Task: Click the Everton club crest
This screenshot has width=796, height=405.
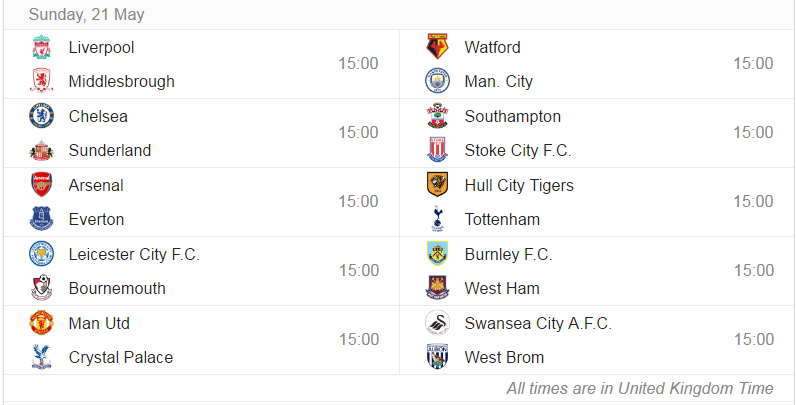Action: pos(41,219)
